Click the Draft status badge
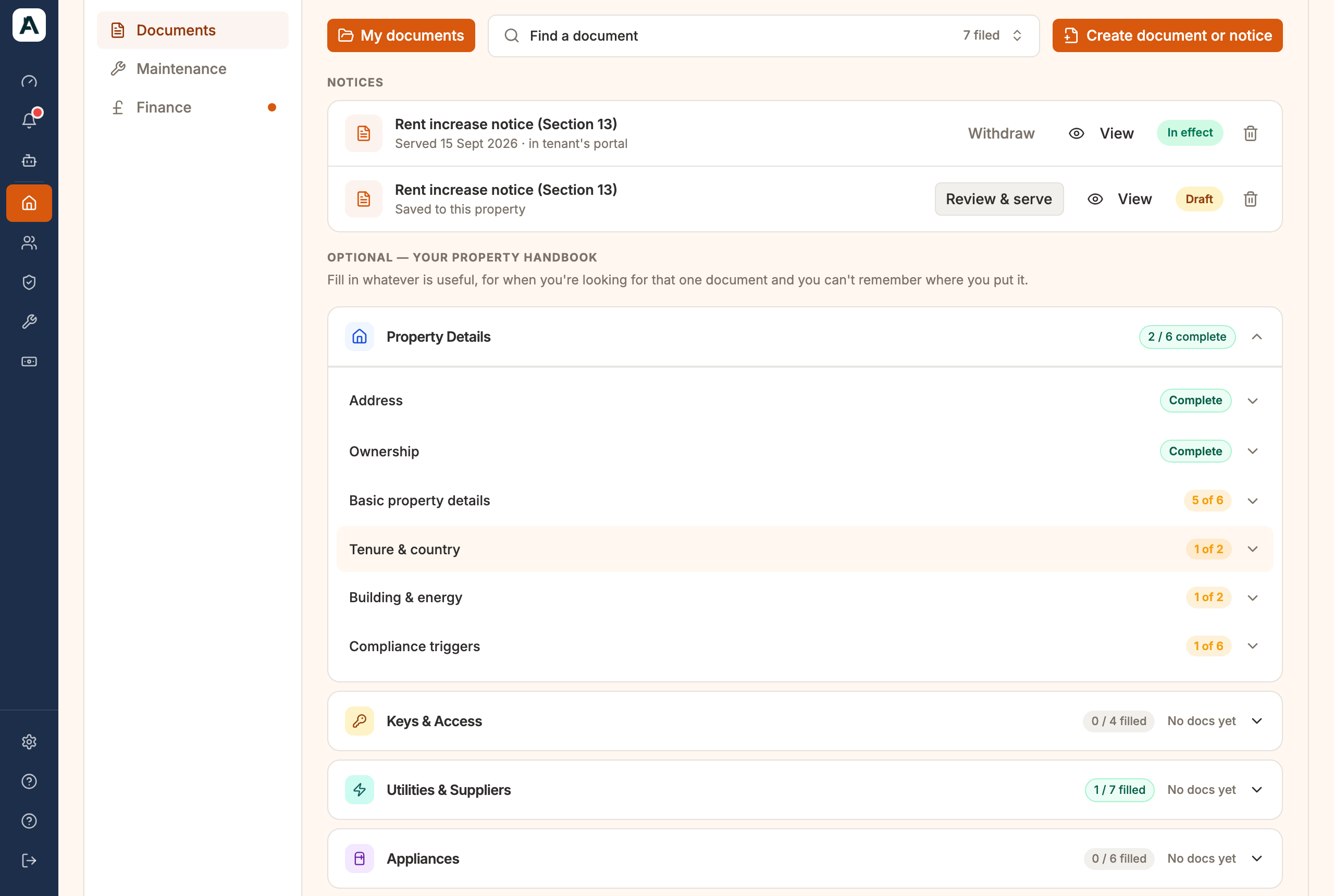The image size is (1334, 896). 1199,199
